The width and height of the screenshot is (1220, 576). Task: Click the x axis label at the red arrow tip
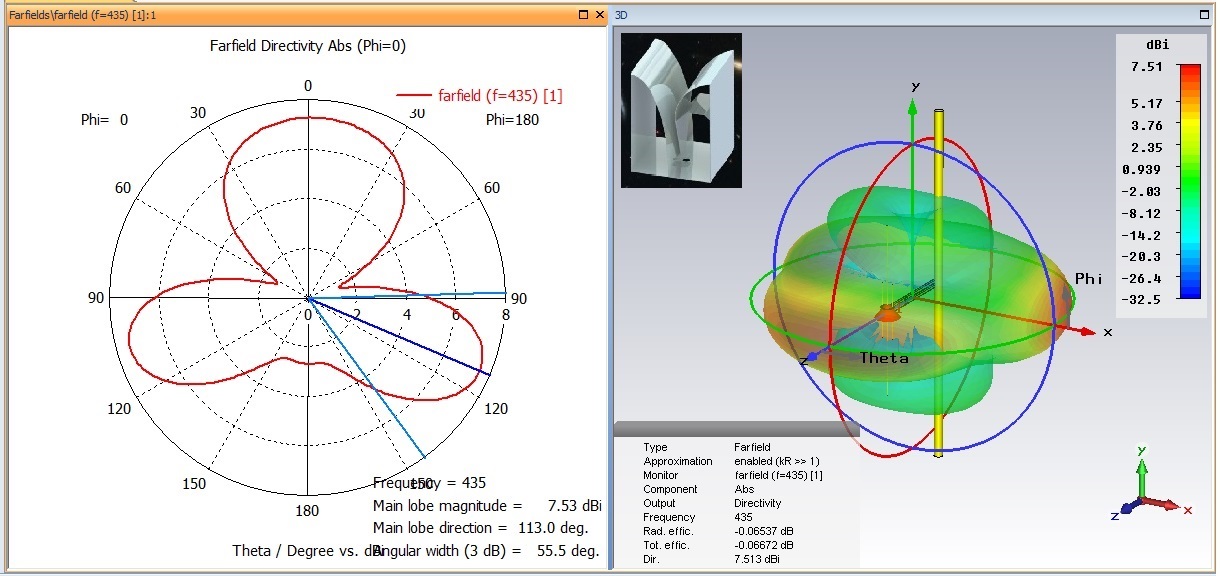coord(1108,332)
